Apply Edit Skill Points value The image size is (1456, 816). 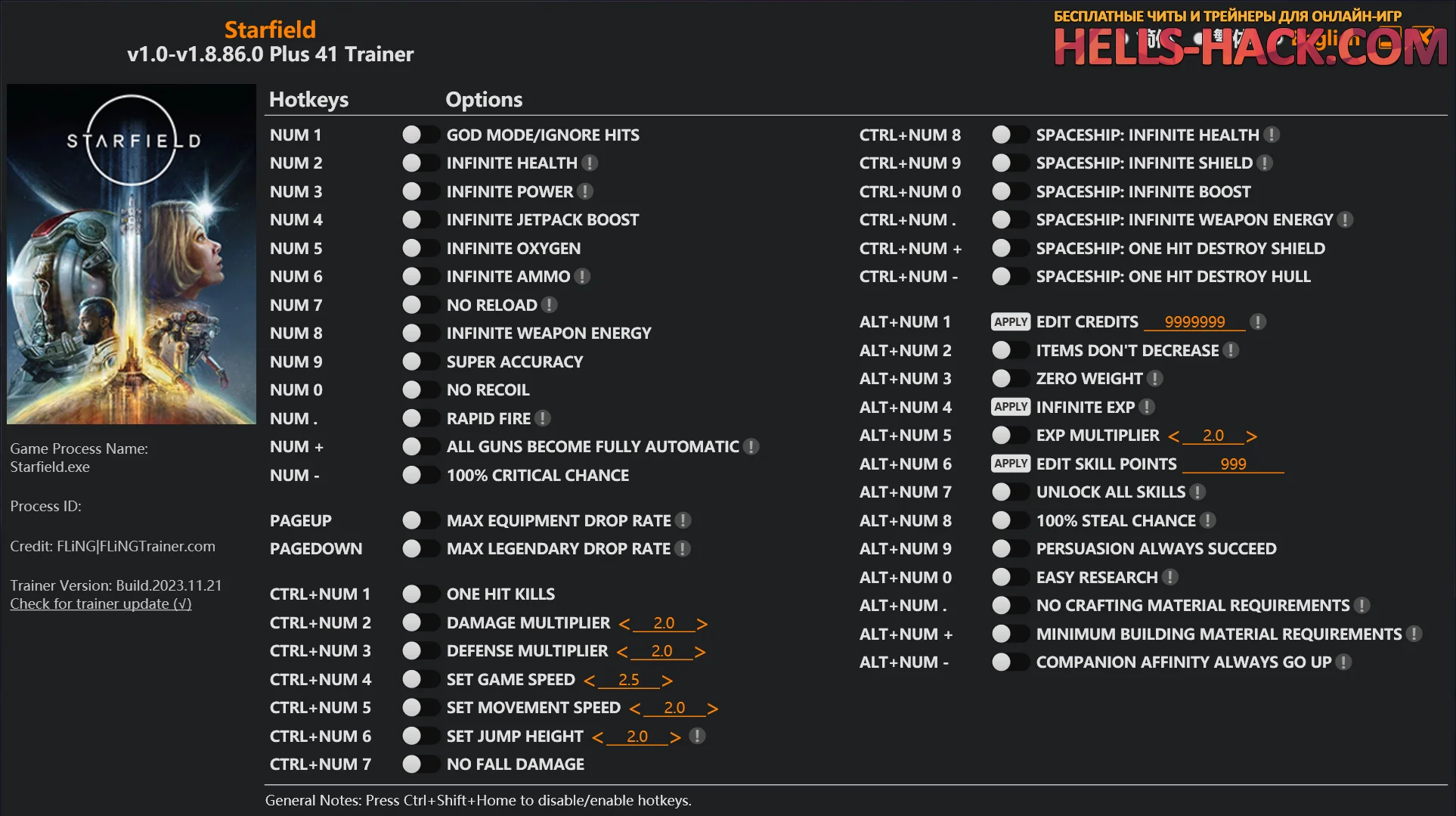click(x=1011, y=464)
